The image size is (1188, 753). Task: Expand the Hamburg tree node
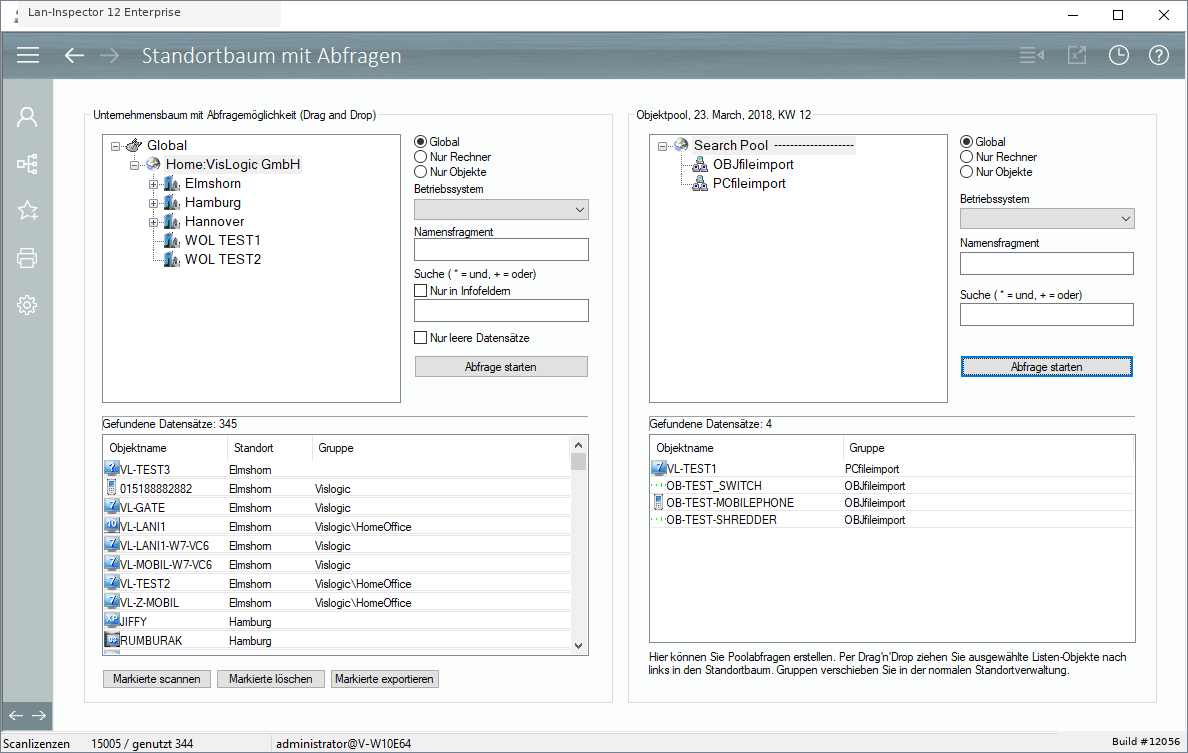(x=153, y=203)
